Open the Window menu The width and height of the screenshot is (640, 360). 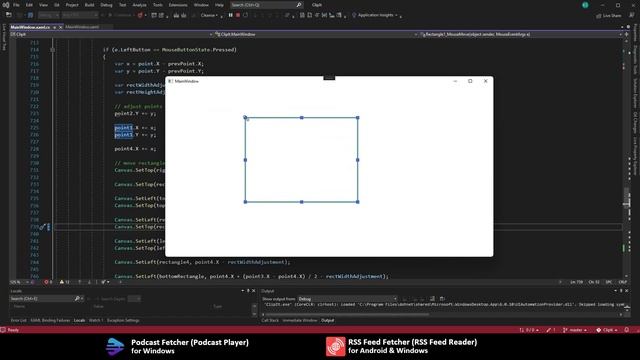(x=201, y=5)
